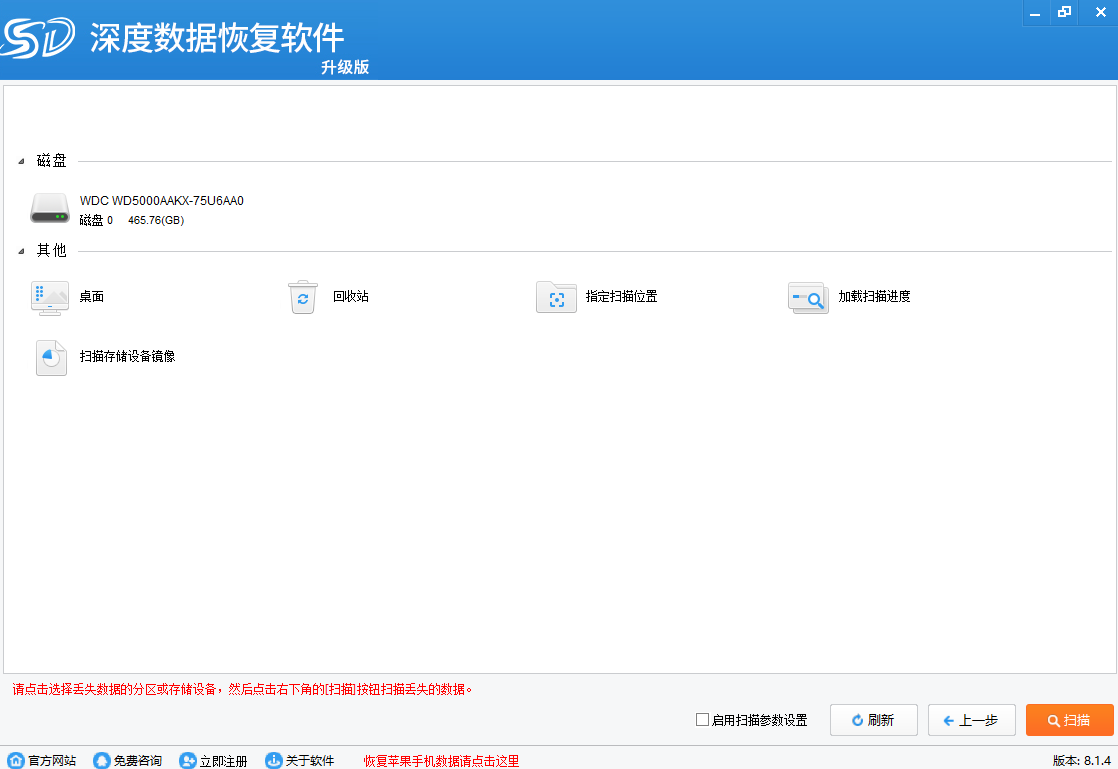Select the 加载扫描进度 label
Screen dimensions: 1118x769
point(874,296)
